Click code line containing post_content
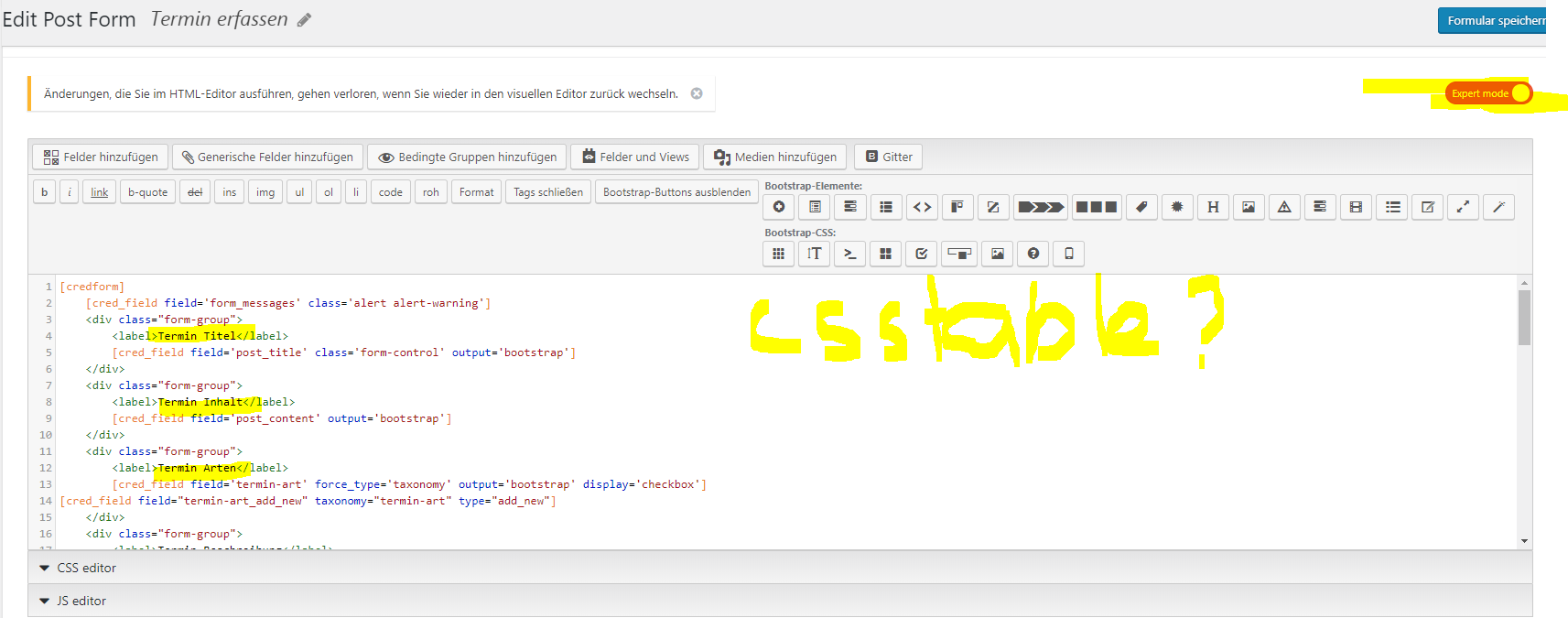Viewport: 1568px width, 618px height. [282, 418]
